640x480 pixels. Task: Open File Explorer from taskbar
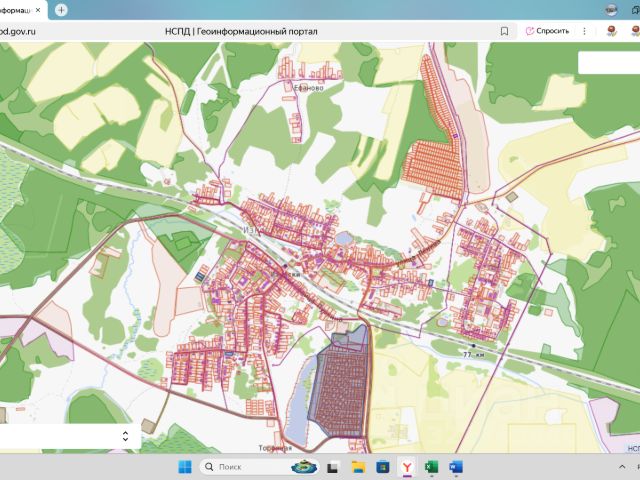click(358, 467)
